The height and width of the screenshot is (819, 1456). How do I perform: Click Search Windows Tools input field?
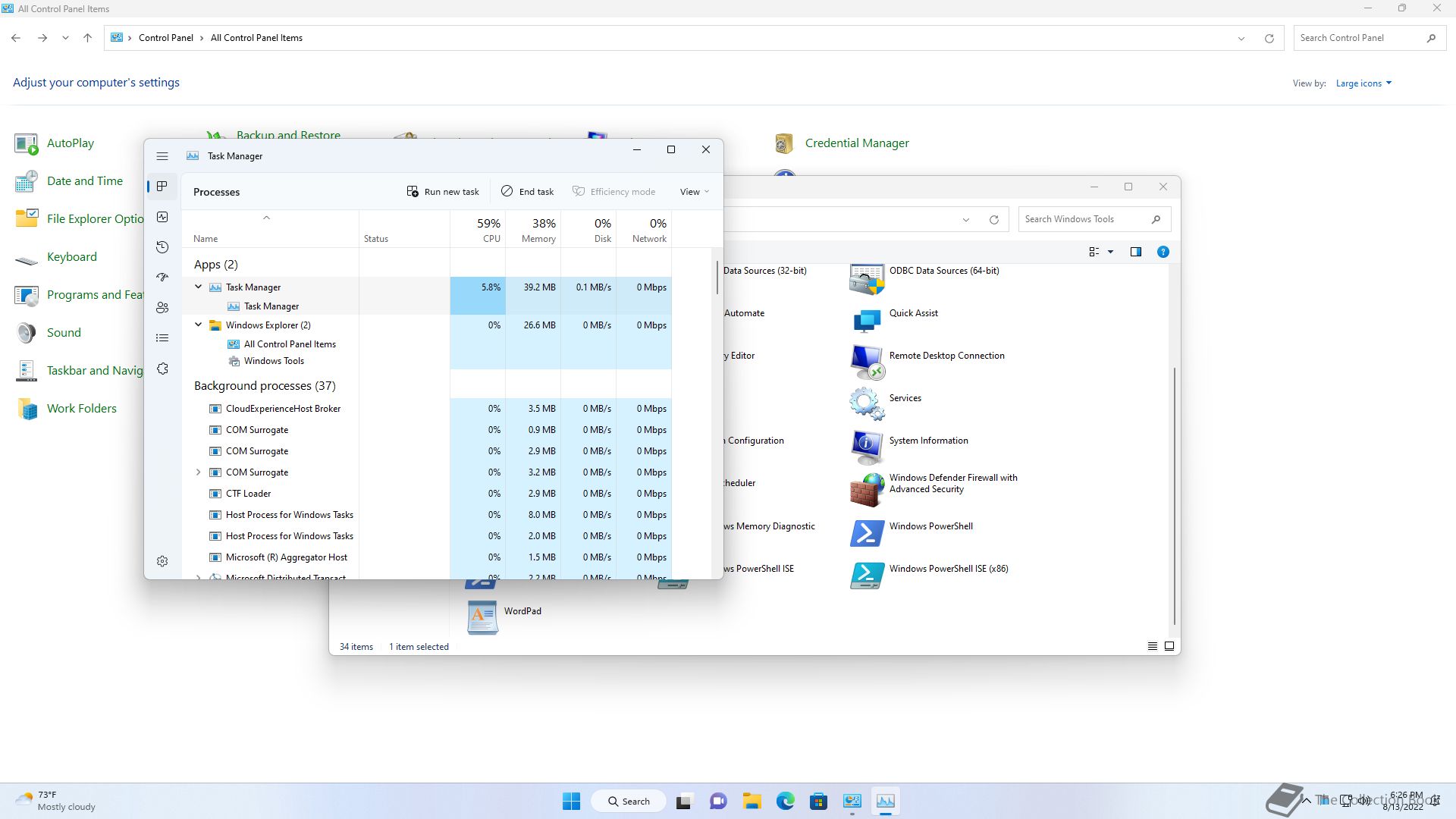(x=1094, y=219)
